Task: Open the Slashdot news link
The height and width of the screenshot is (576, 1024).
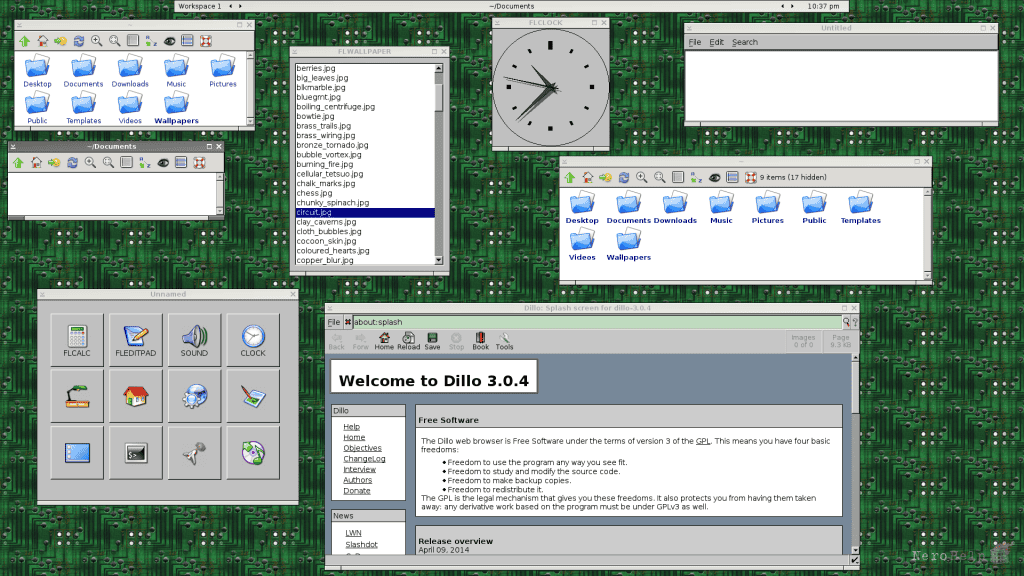Action: [361, 544]
